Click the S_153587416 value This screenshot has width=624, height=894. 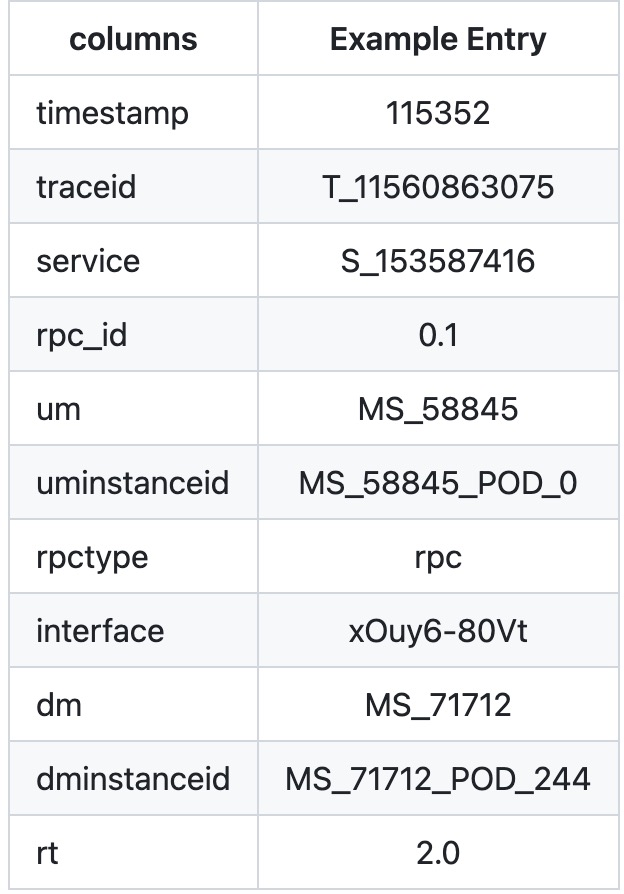coord(438,261)
